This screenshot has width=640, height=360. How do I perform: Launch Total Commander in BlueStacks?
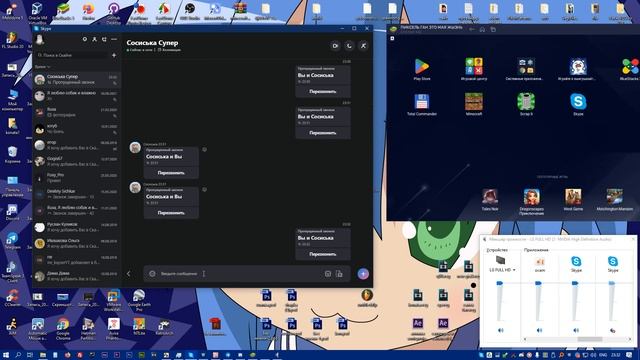pyautogui.click(x=422, y=104)
